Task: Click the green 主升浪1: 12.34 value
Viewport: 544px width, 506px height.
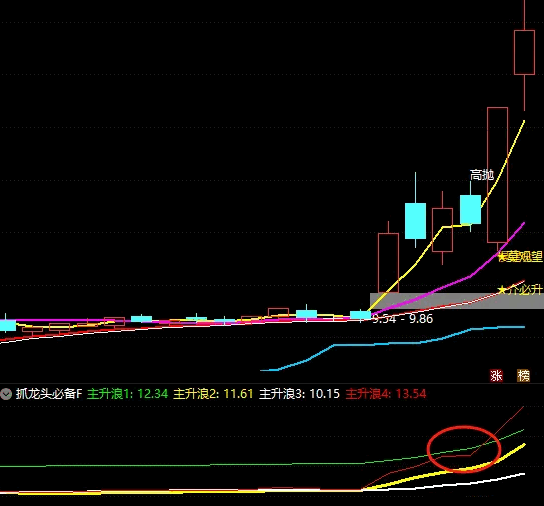Action: coord(127,394)
